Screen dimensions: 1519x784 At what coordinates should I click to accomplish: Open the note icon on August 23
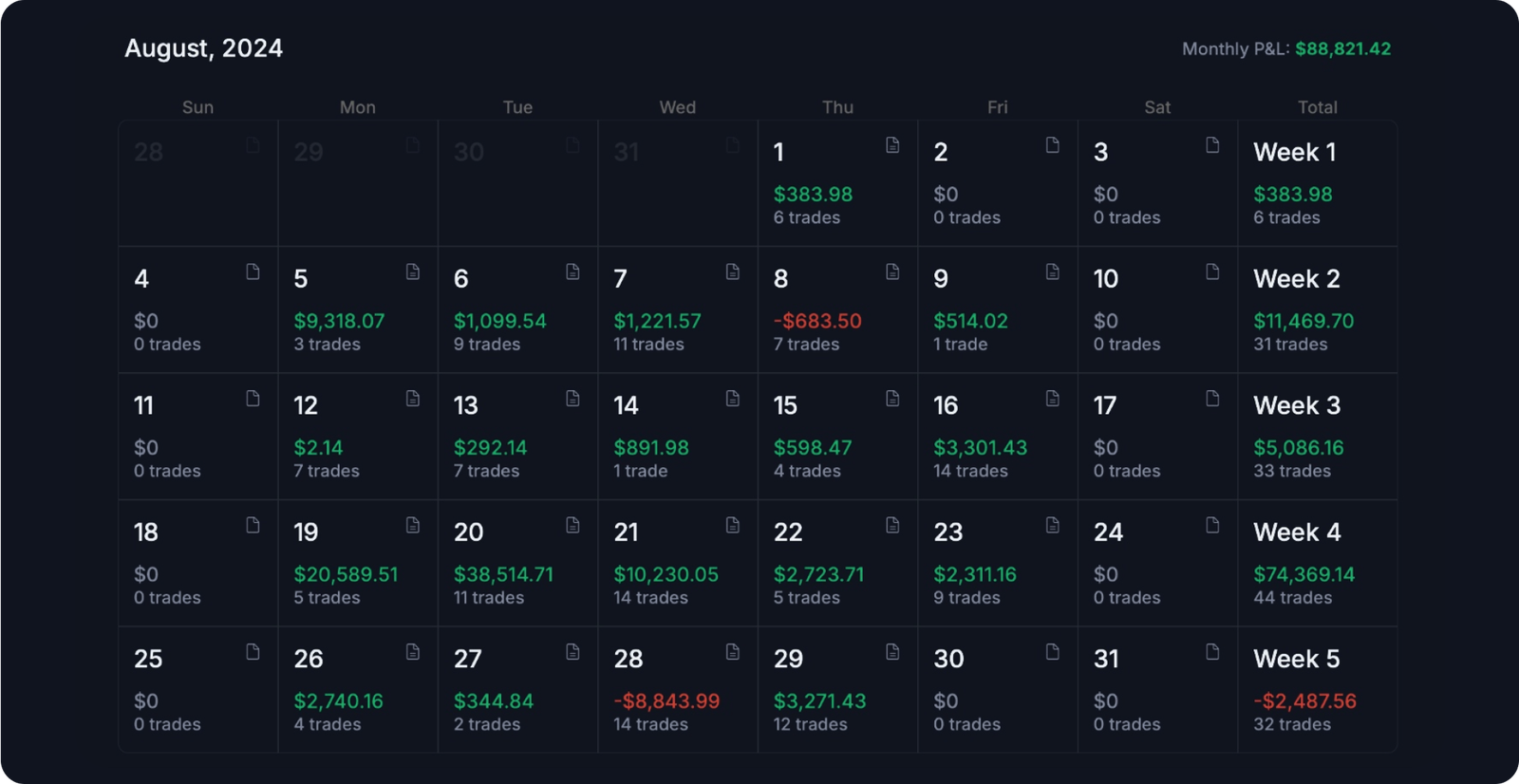pyautogui.click(x=1053, y=525)
